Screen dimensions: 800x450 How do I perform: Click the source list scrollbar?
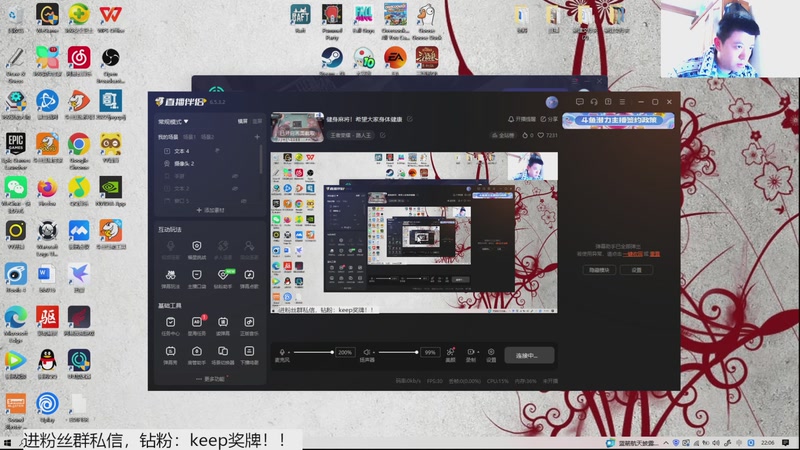coord(262,159)
